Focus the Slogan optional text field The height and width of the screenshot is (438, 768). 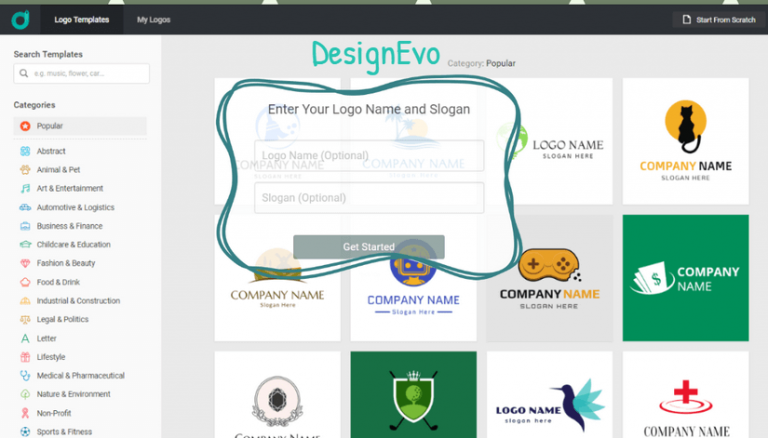click(x=368, y=198)
